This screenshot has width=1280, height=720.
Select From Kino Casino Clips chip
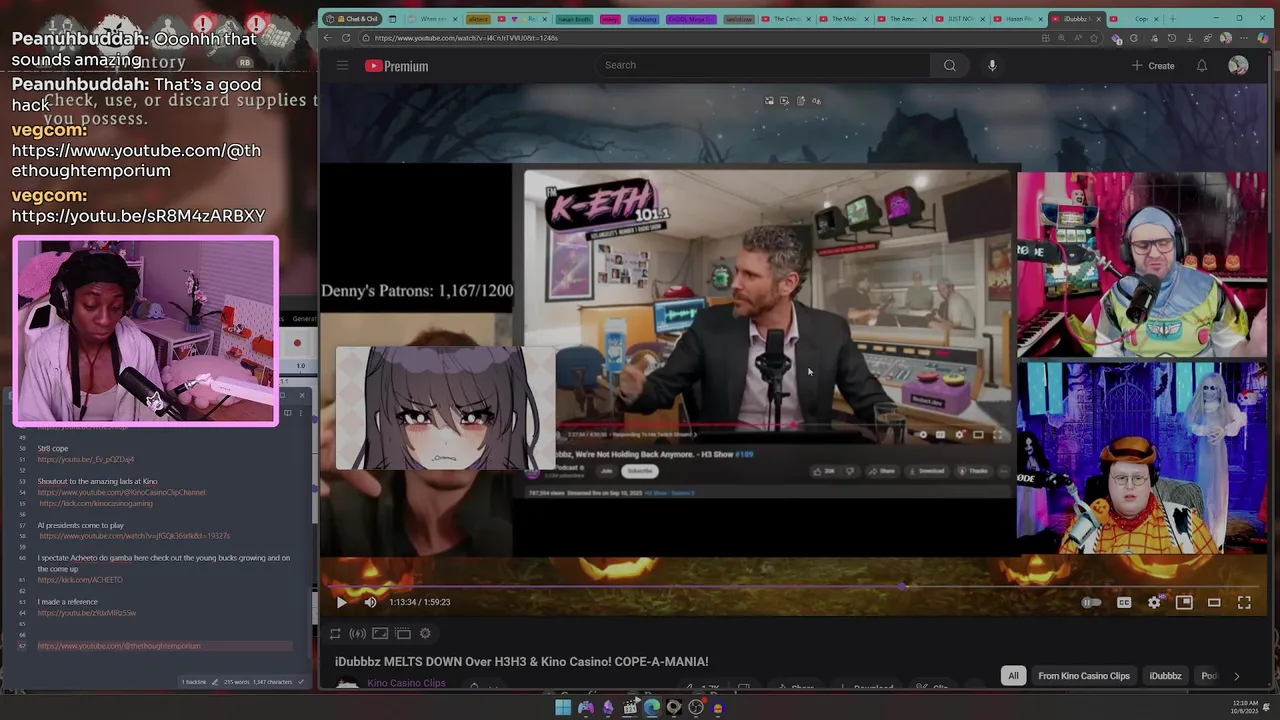[1083, 676]
